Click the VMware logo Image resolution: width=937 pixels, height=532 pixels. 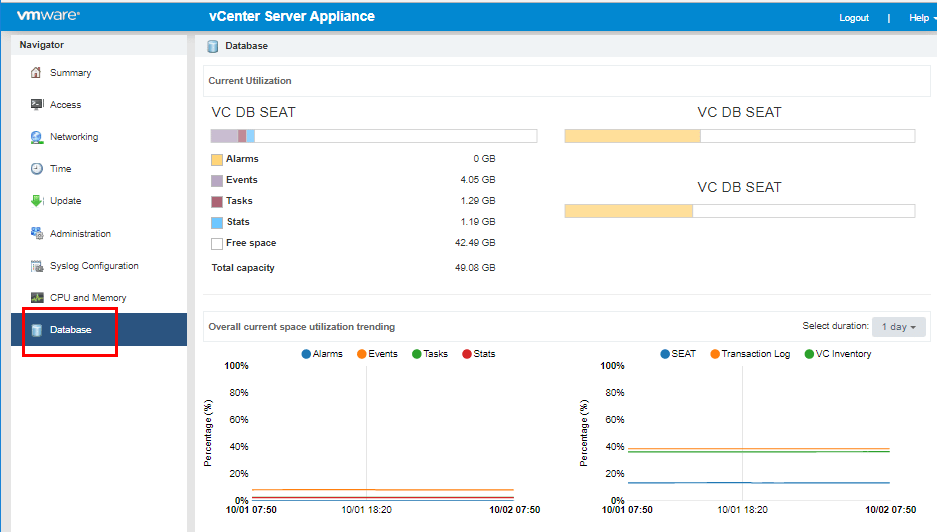click(x=49, y=16)
